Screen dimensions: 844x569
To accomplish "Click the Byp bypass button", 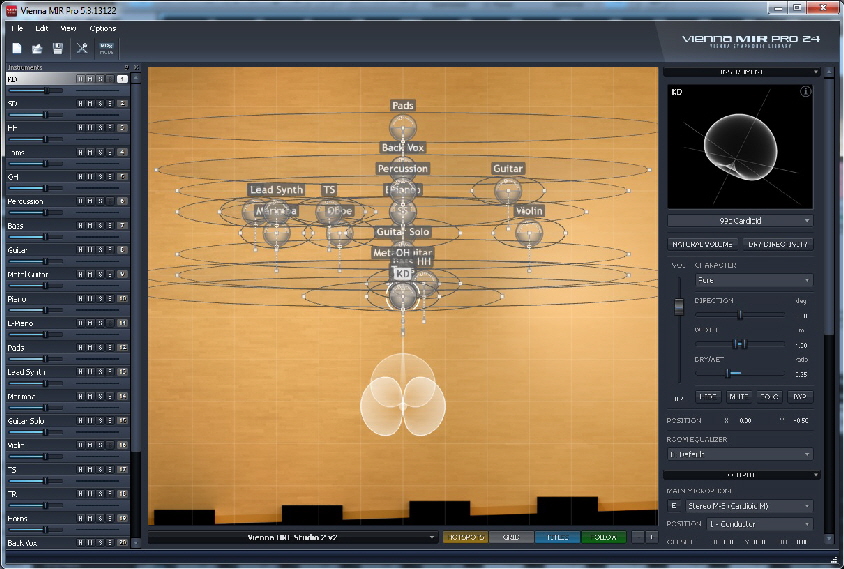I will (800, 397).
